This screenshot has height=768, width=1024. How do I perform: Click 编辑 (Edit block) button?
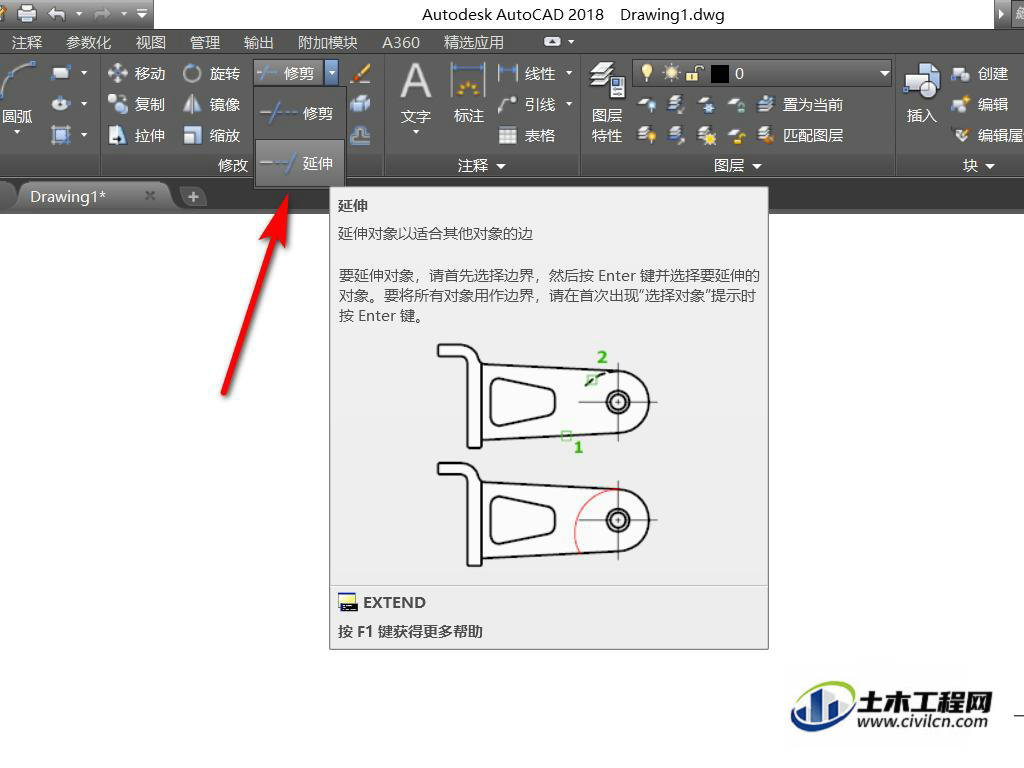[980, 104]
